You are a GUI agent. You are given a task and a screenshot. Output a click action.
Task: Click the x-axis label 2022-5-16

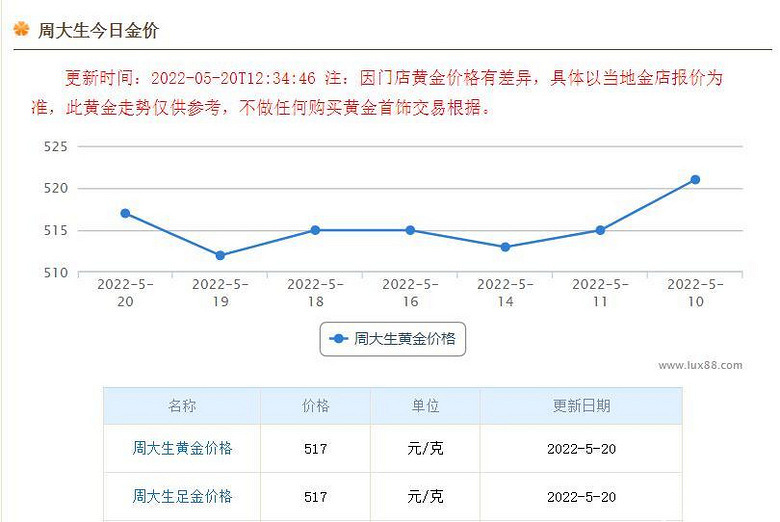pyautogui.click(x=410, y=293)
